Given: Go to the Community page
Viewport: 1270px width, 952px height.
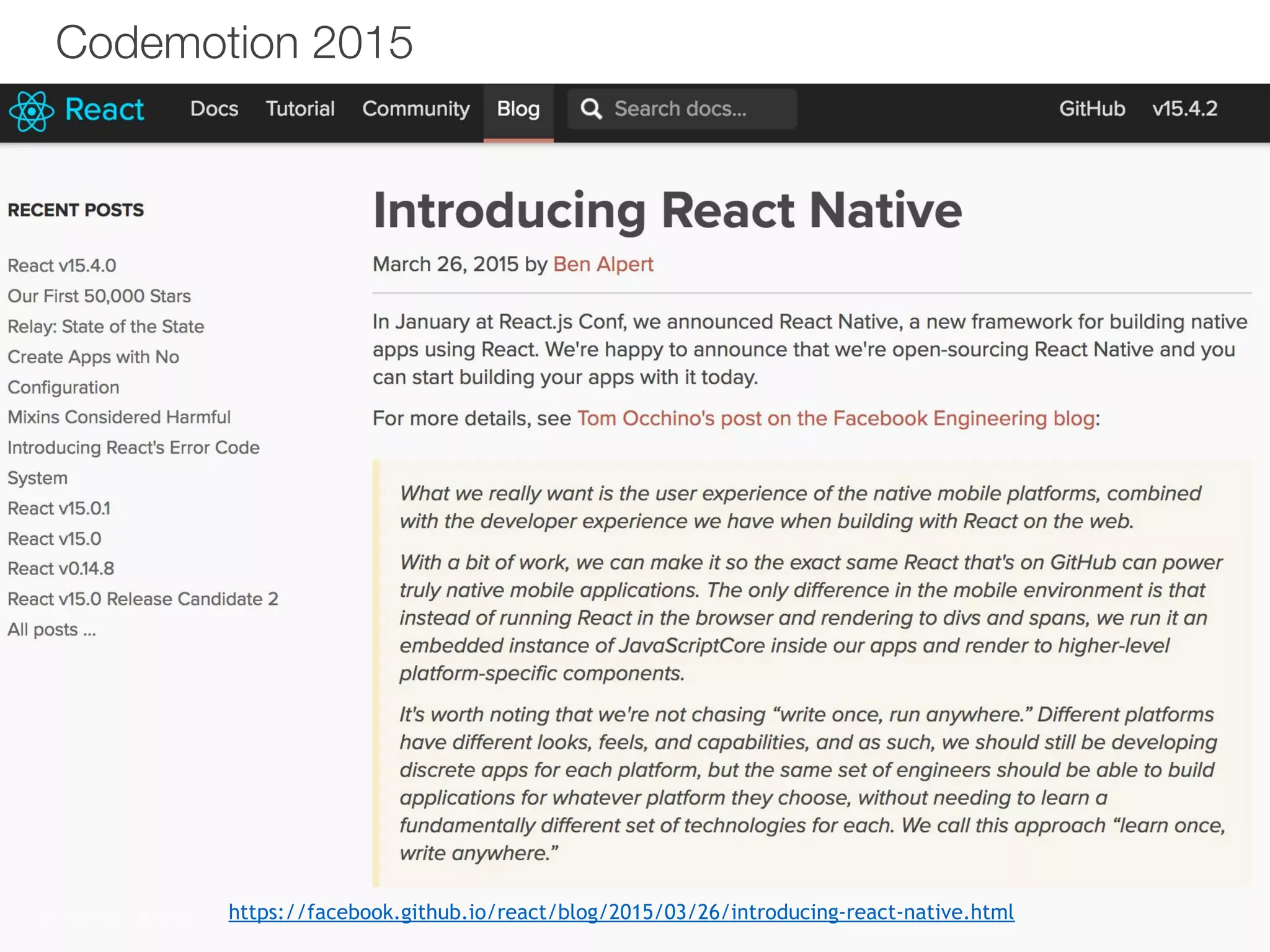Looking at the screenshot, I should click(x=416, y=109).
